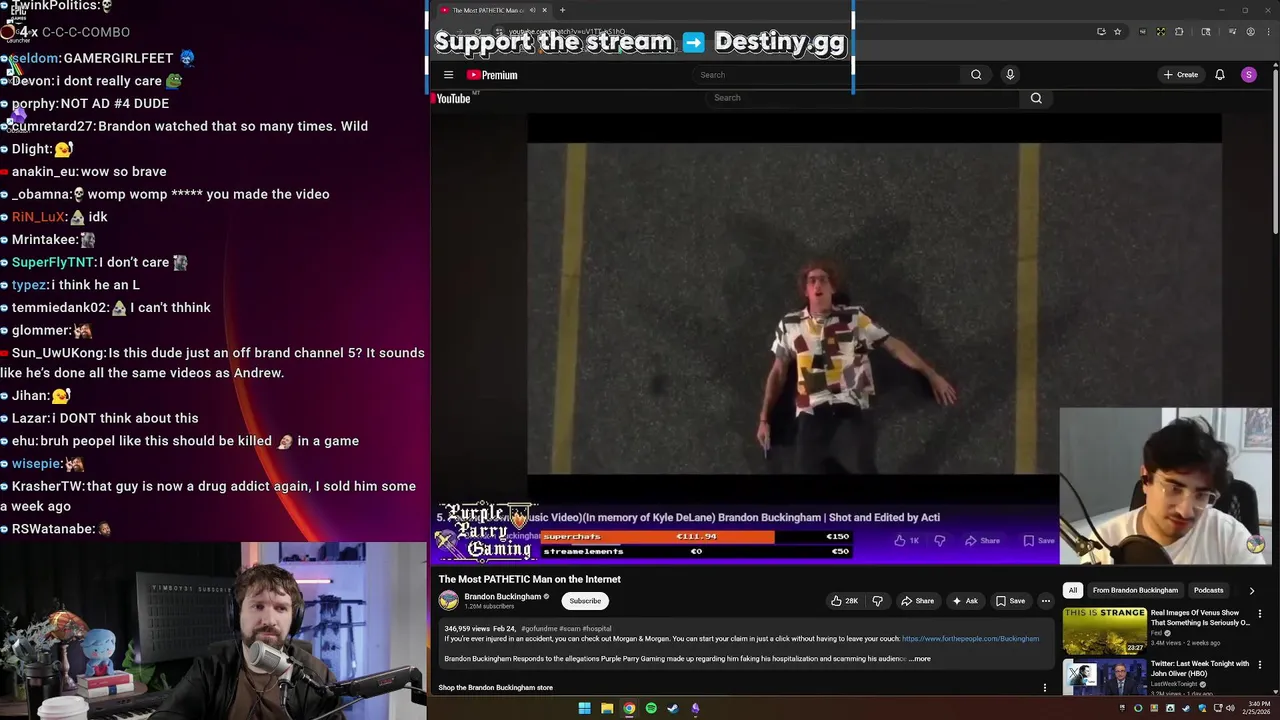Click the inner video's 1K like button

[x=906, y=540]
